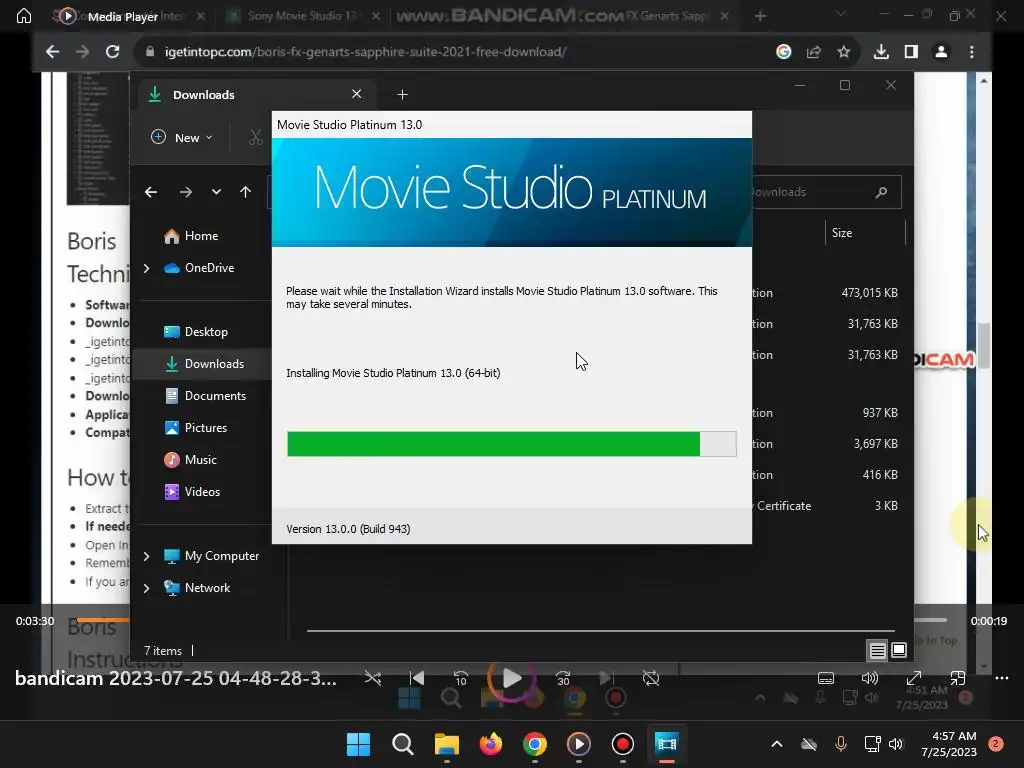Open subtitles and captions options
Image resolution: width=1024 pixels, height=768 pixels.
tap(826, 678)
